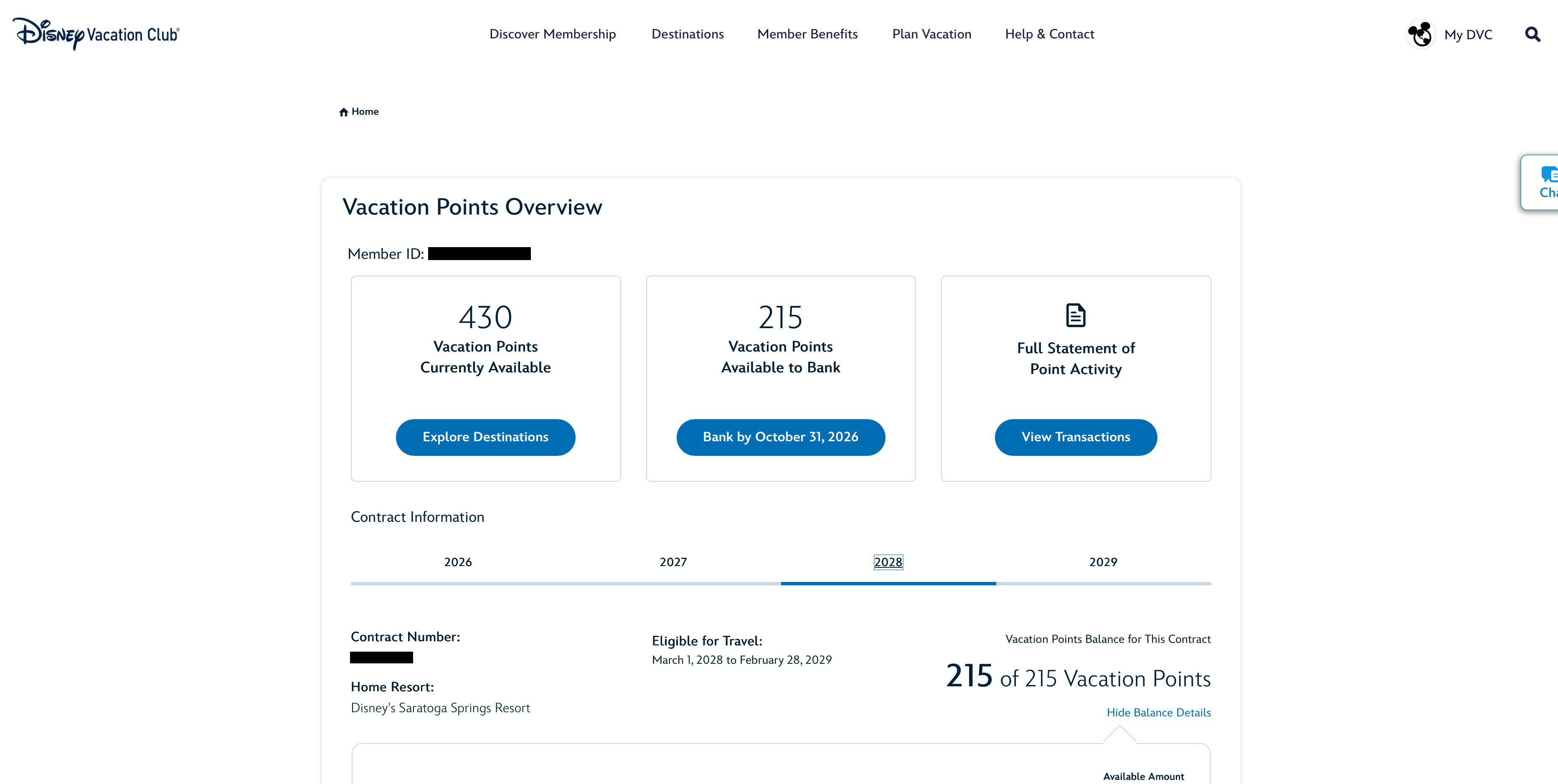Click Explore Destinations button
Screen dimensions: 1558x784
pos(486,437)
